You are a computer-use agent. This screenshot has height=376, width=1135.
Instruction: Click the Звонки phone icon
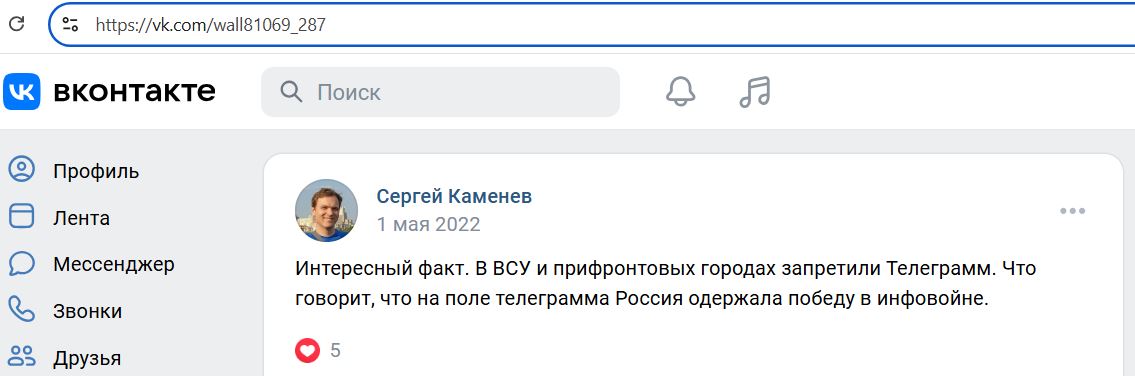coord(22,309)
